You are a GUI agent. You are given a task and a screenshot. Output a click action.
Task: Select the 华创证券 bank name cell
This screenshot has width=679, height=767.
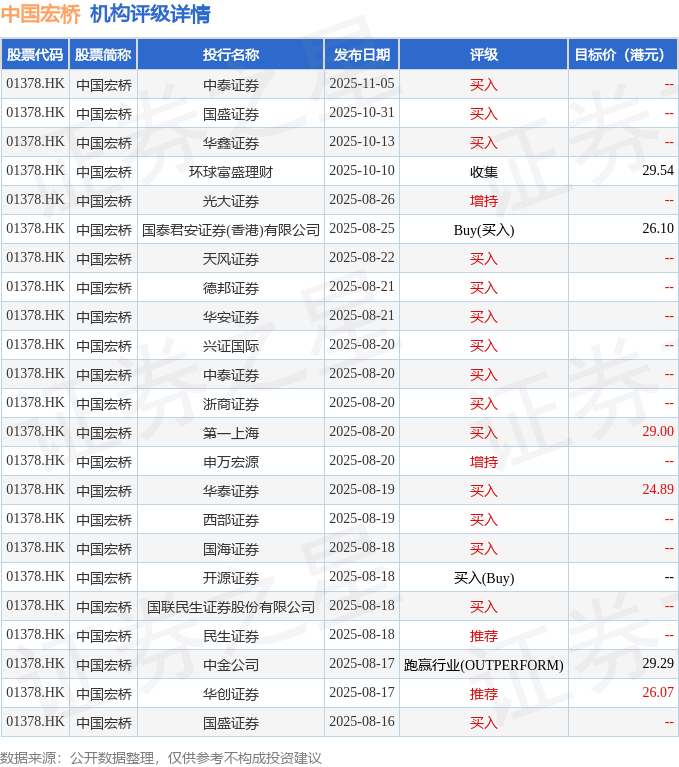[231, 694]
